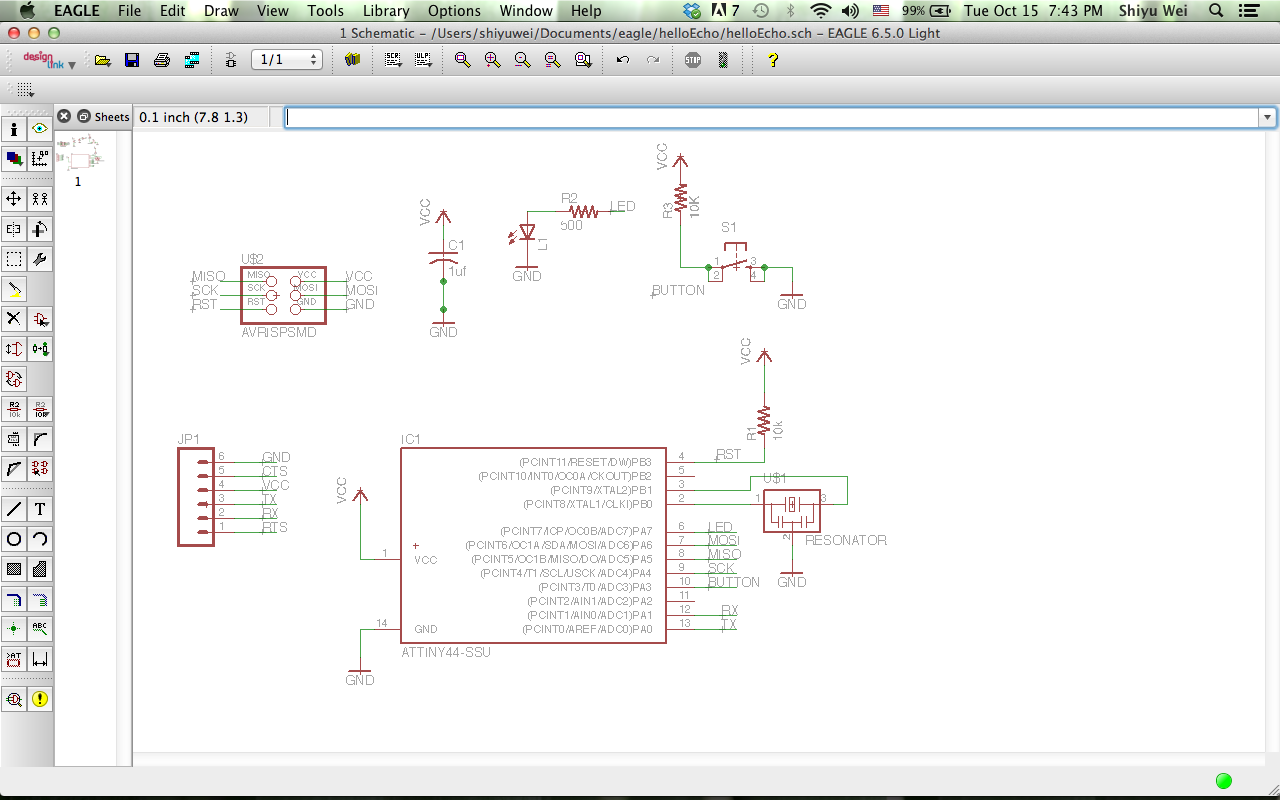Open the Display layers tool
Screen dimensions: 1280x800
[14, 158]
